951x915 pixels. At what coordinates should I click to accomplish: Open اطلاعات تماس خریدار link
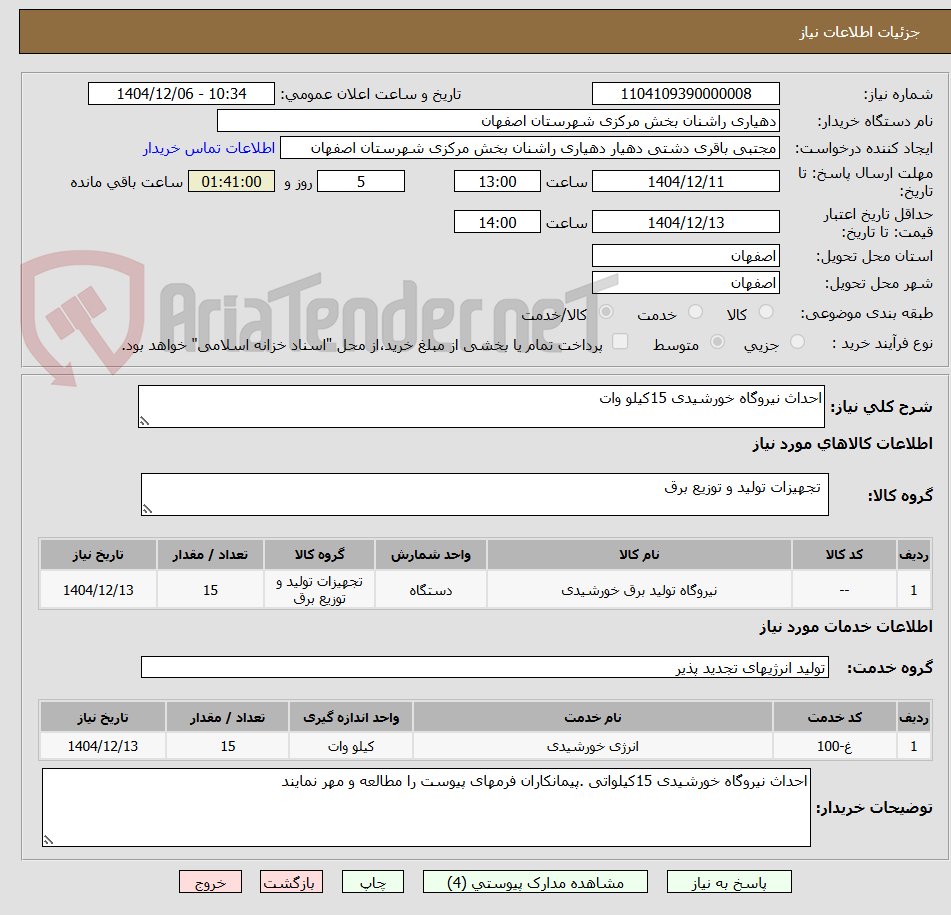[209, 148]
